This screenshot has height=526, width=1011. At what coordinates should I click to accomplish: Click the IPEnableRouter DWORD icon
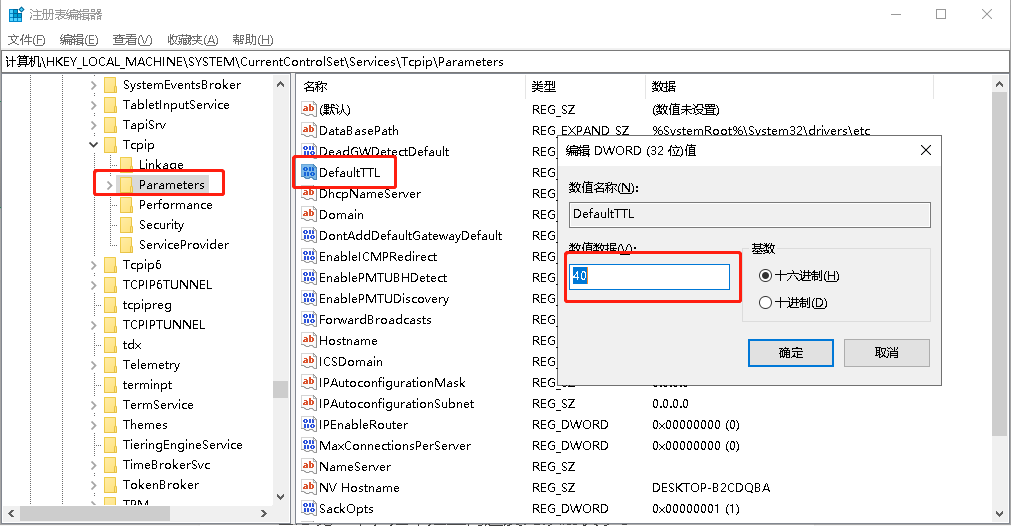pos(309,425)
